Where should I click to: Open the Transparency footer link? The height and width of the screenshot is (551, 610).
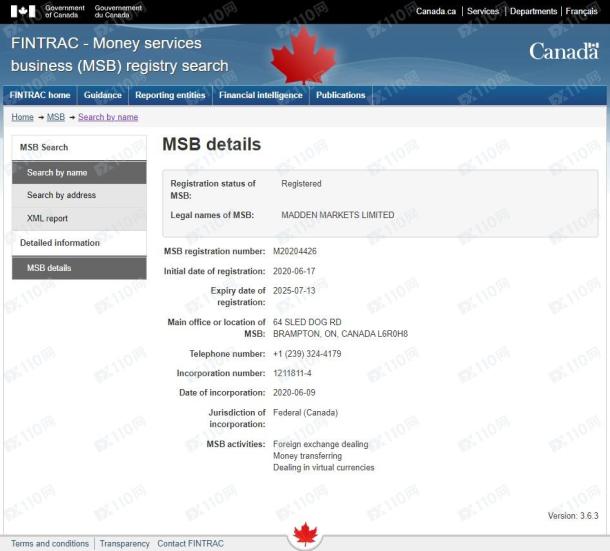pos(124,544)
